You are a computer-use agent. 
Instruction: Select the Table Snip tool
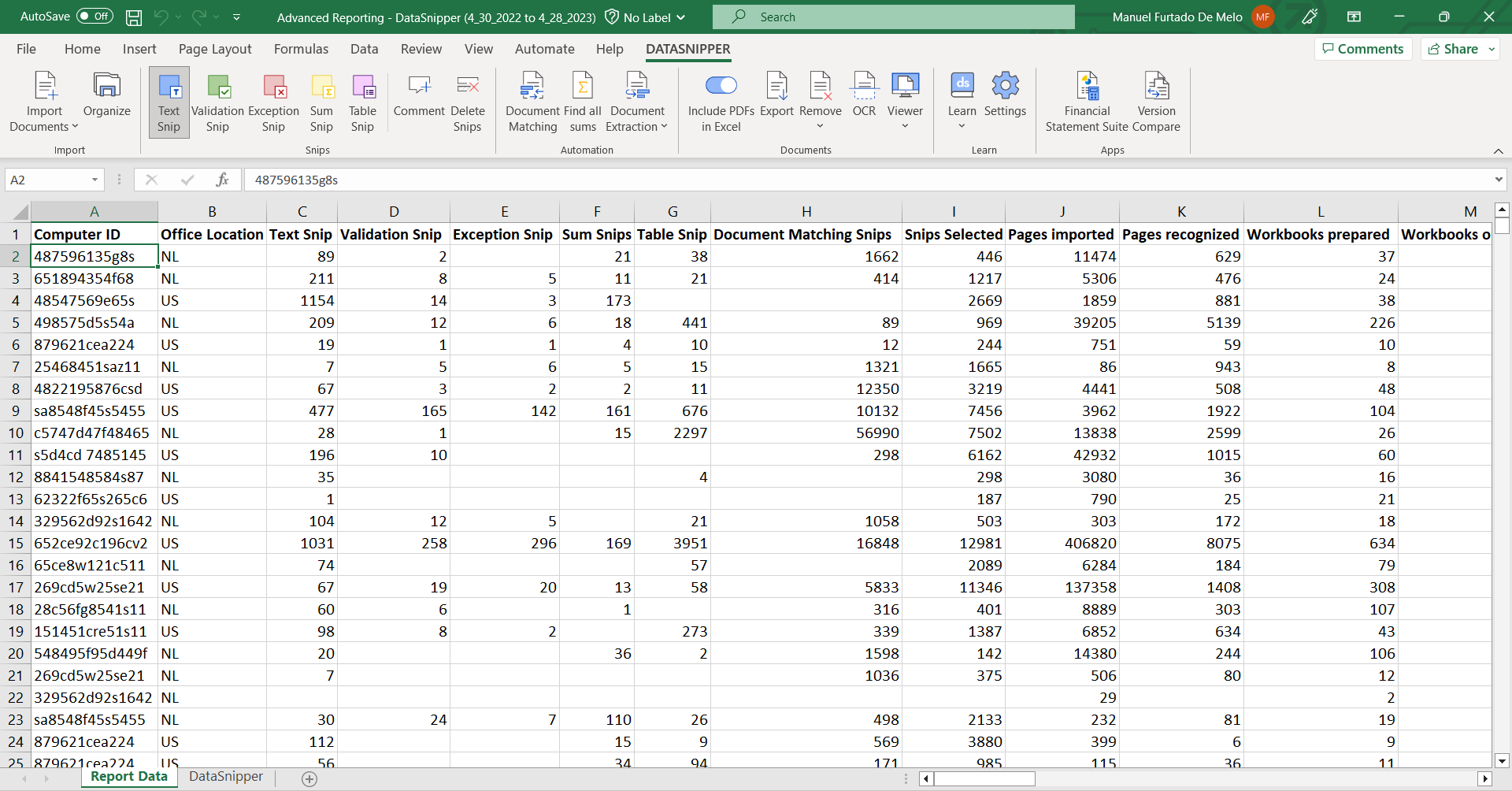coord(362,102)
